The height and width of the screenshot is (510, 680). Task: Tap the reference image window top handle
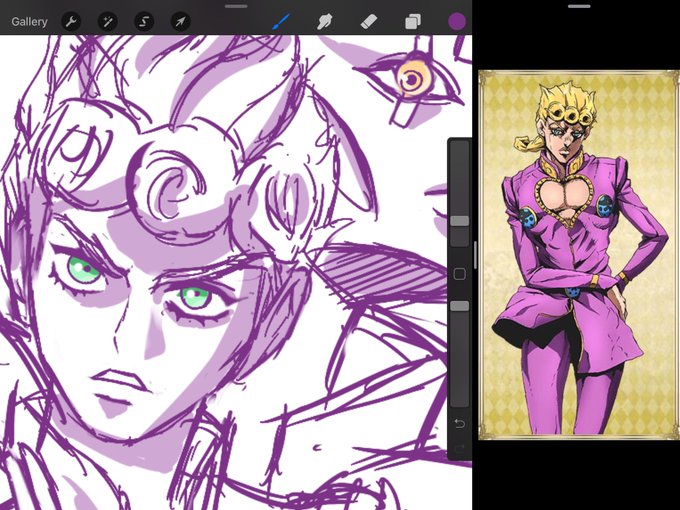coord(579,6)
